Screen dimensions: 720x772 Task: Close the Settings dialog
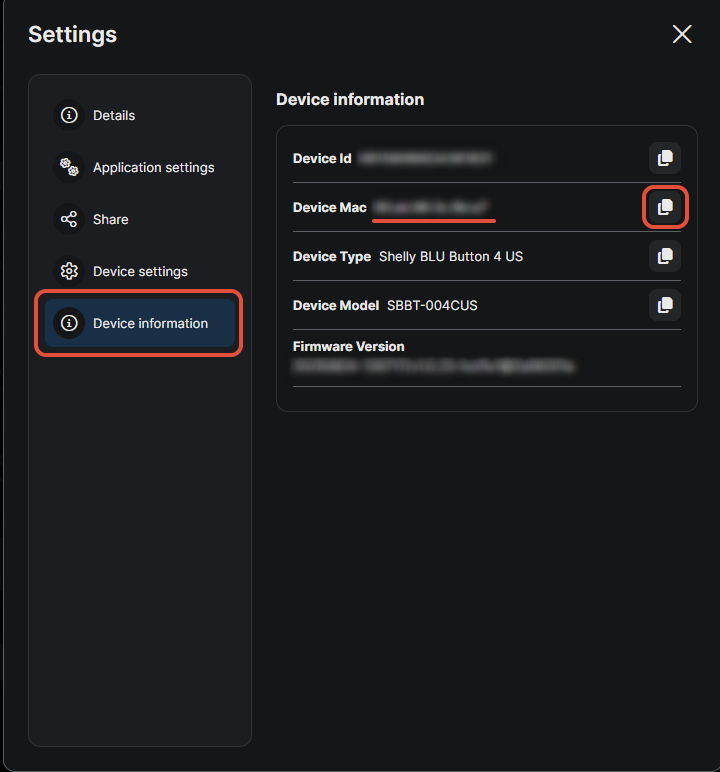pos(682,34)
